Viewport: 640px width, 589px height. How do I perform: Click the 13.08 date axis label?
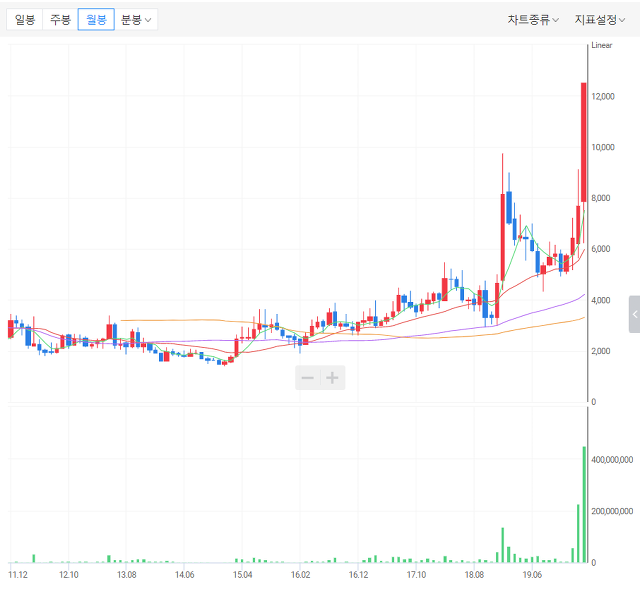[127, 575]
